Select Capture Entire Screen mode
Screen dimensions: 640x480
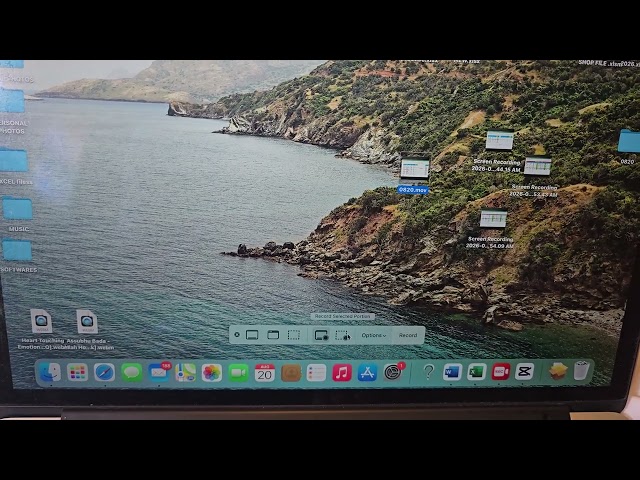point(252,335)
